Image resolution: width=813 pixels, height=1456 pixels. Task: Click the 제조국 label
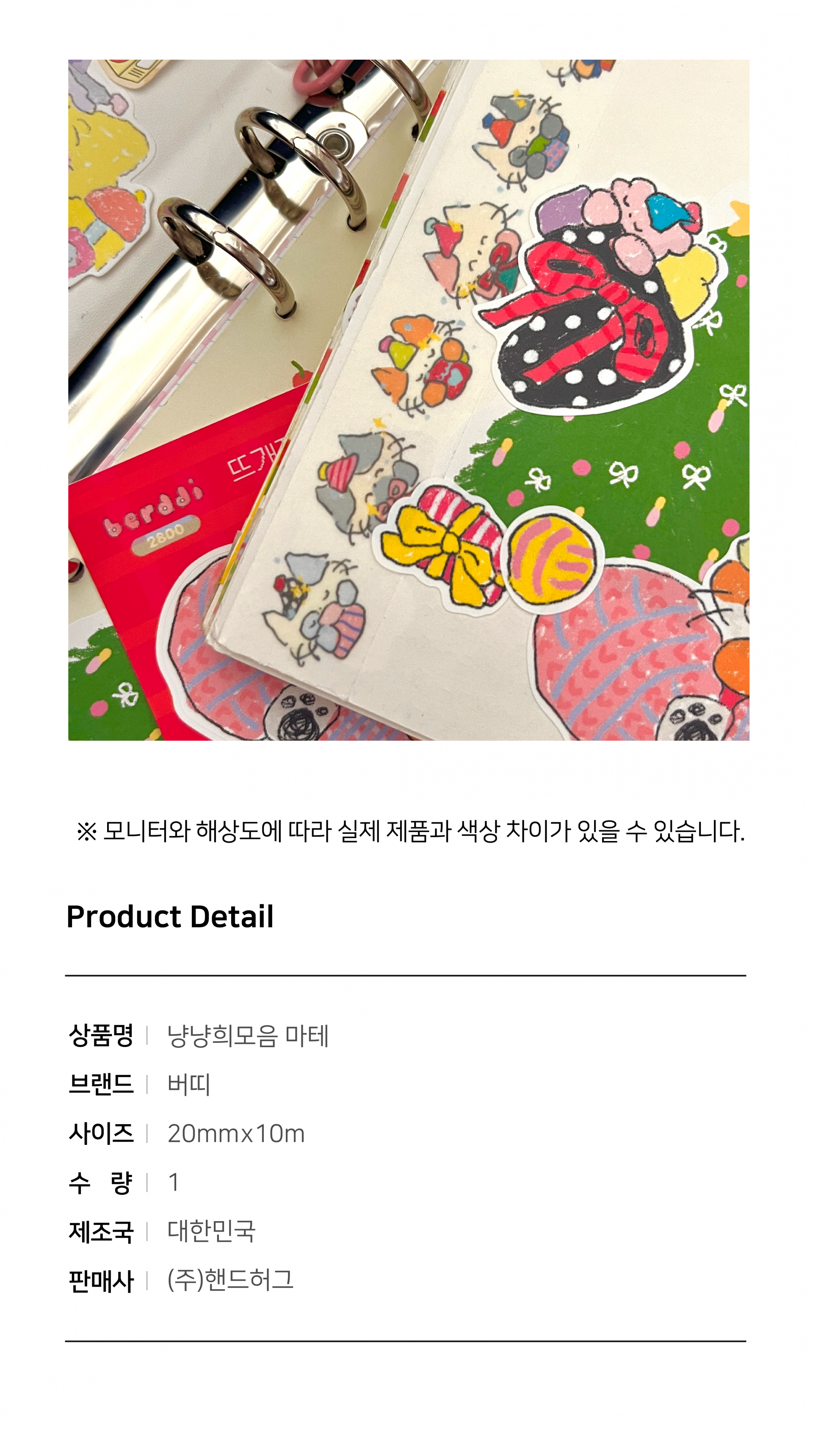(x=101, y=1231)
